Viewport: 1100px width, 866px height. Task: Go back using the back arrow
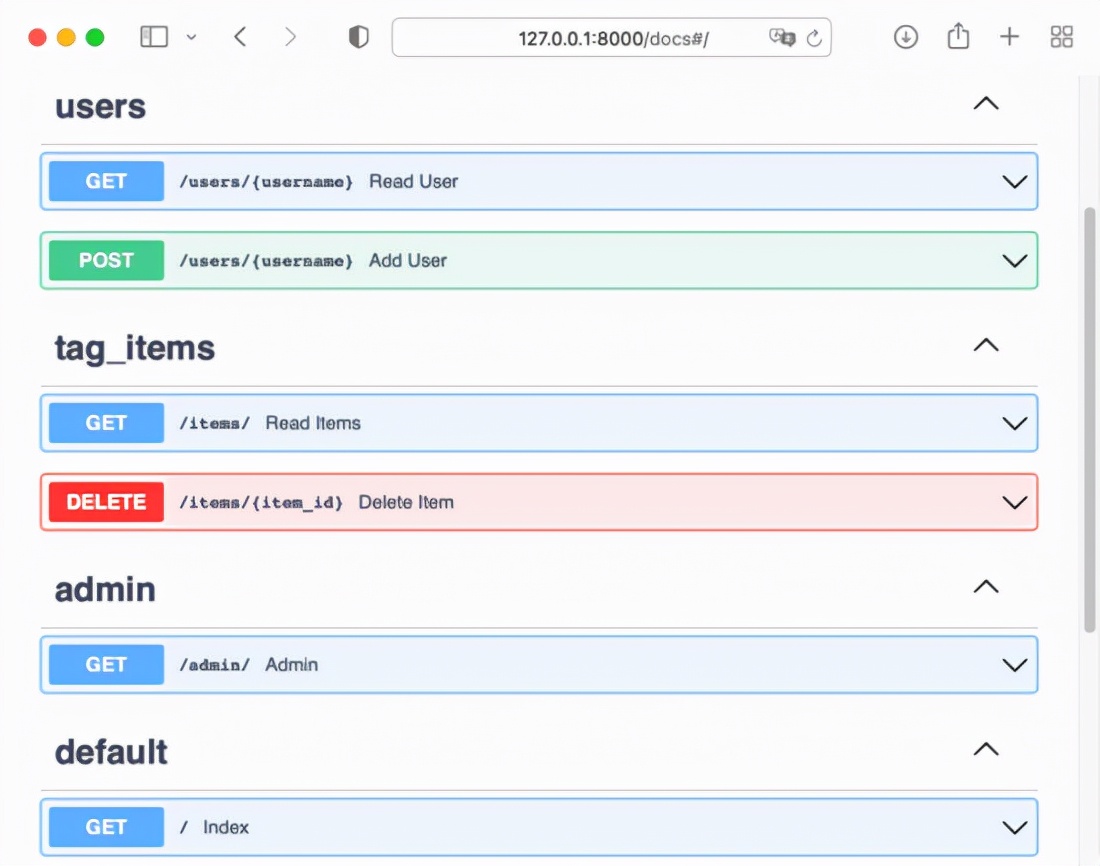click(x=240, y=38)
